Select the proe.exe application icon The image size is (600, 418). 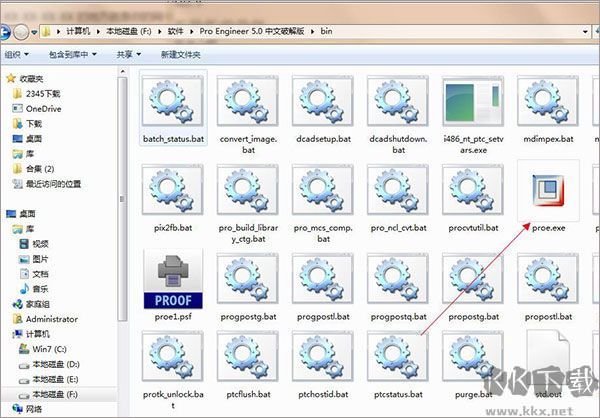click(548, 190)
